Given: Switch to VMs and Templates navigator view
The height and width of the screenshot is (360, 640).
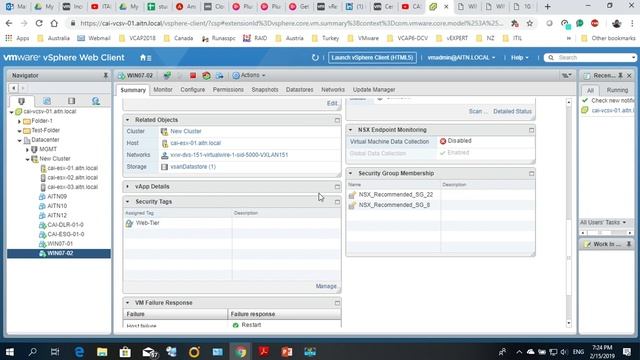Looking at the screenshot, I should point(47,101).
